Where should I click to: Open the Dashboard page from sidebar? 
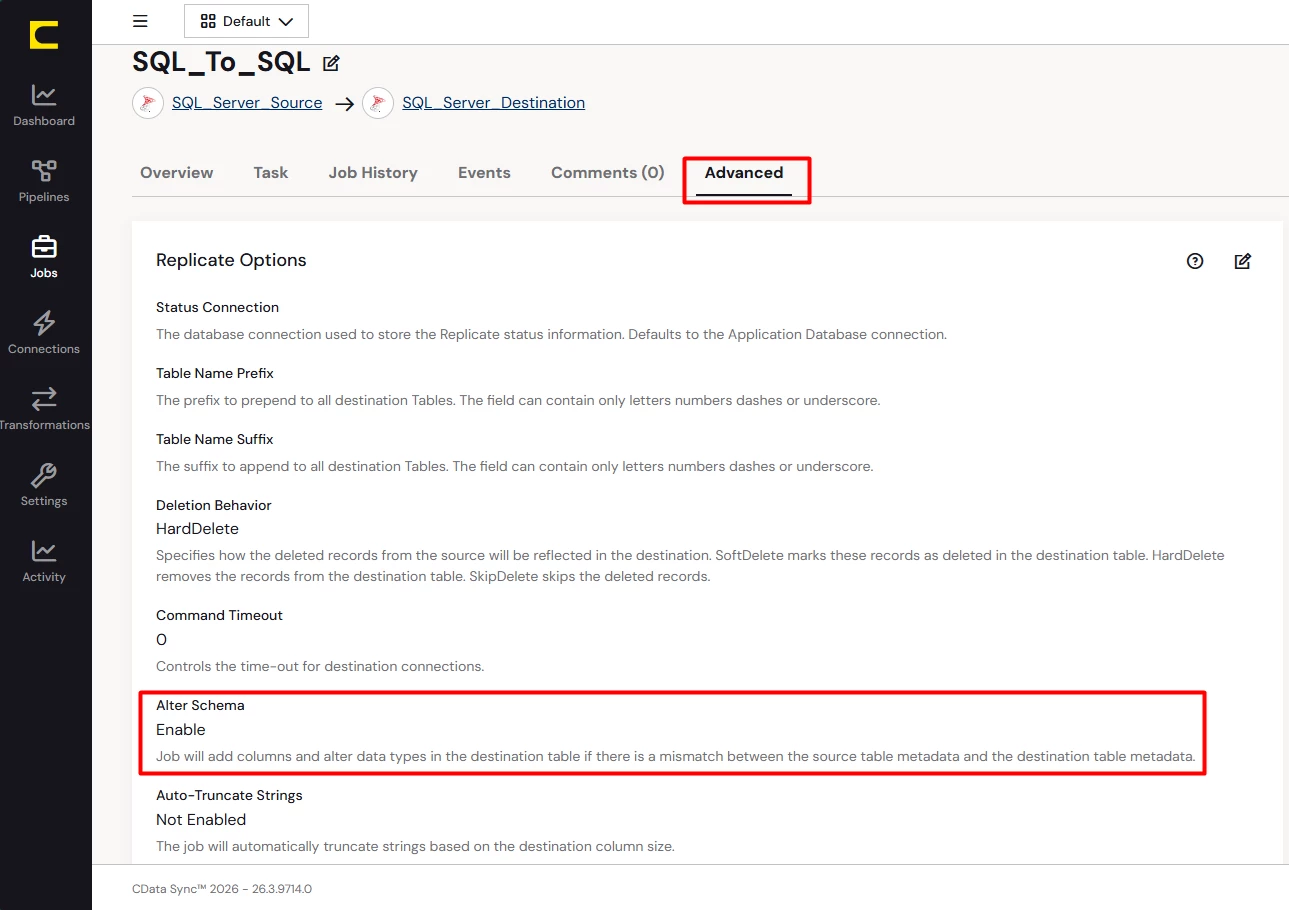pos(44,106)
